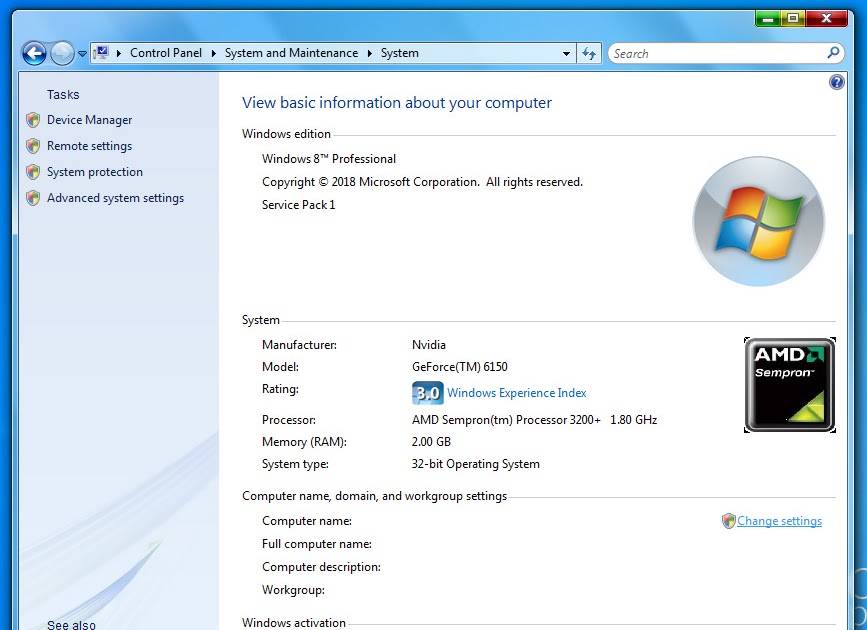
Task: Focus the Search input field
Action: tap(719, 54)
